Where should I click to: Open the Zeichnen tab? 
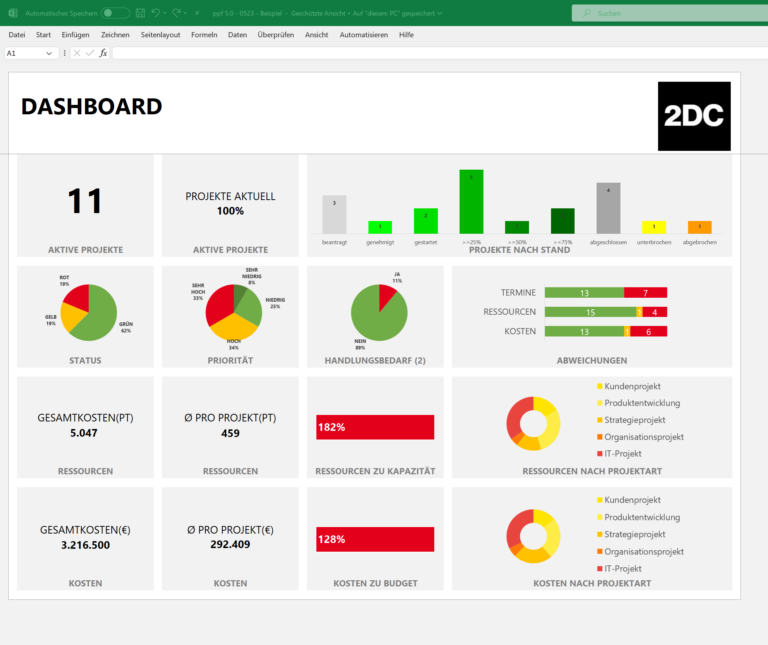pyautogui.click(x=115, y=35)
